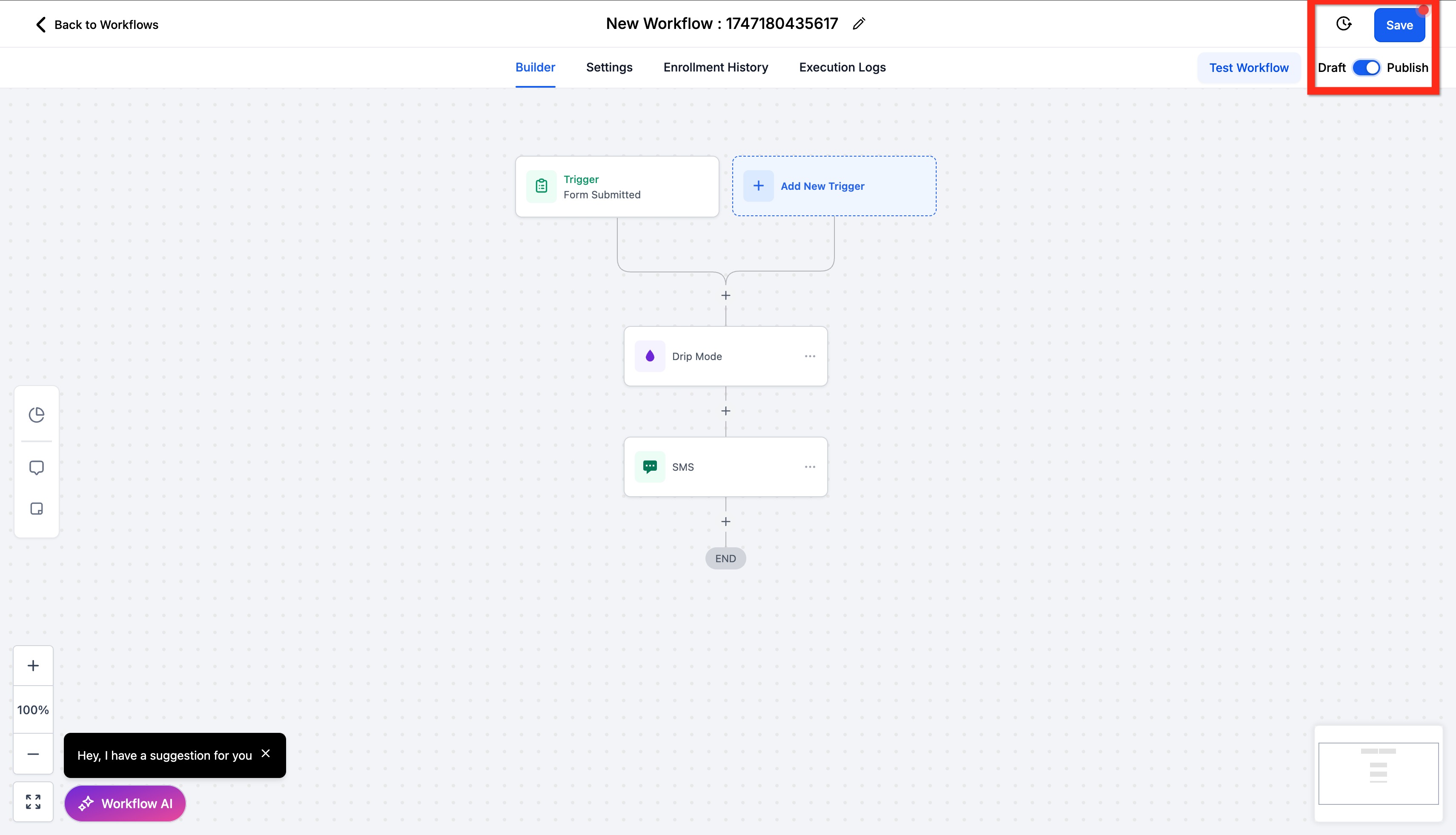Screen dimensions: 1456x835
Task: Open version history clock icon
Action: pyautogui.click(x=1344, y=24)
